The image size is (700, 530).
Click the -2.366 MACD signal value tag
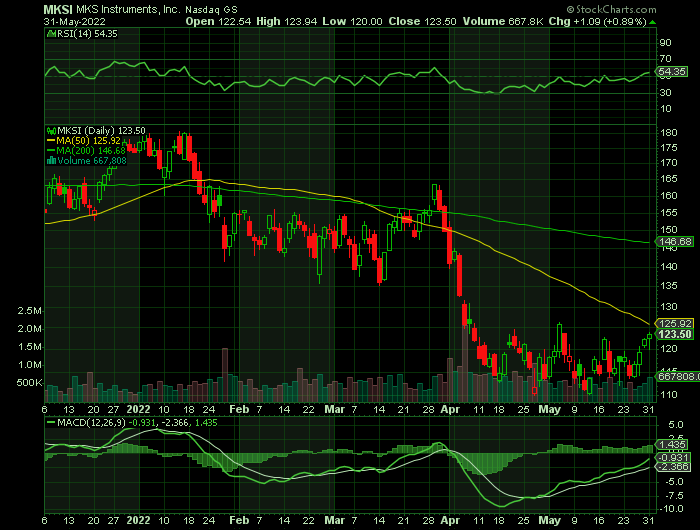click(x=674, y=467)
